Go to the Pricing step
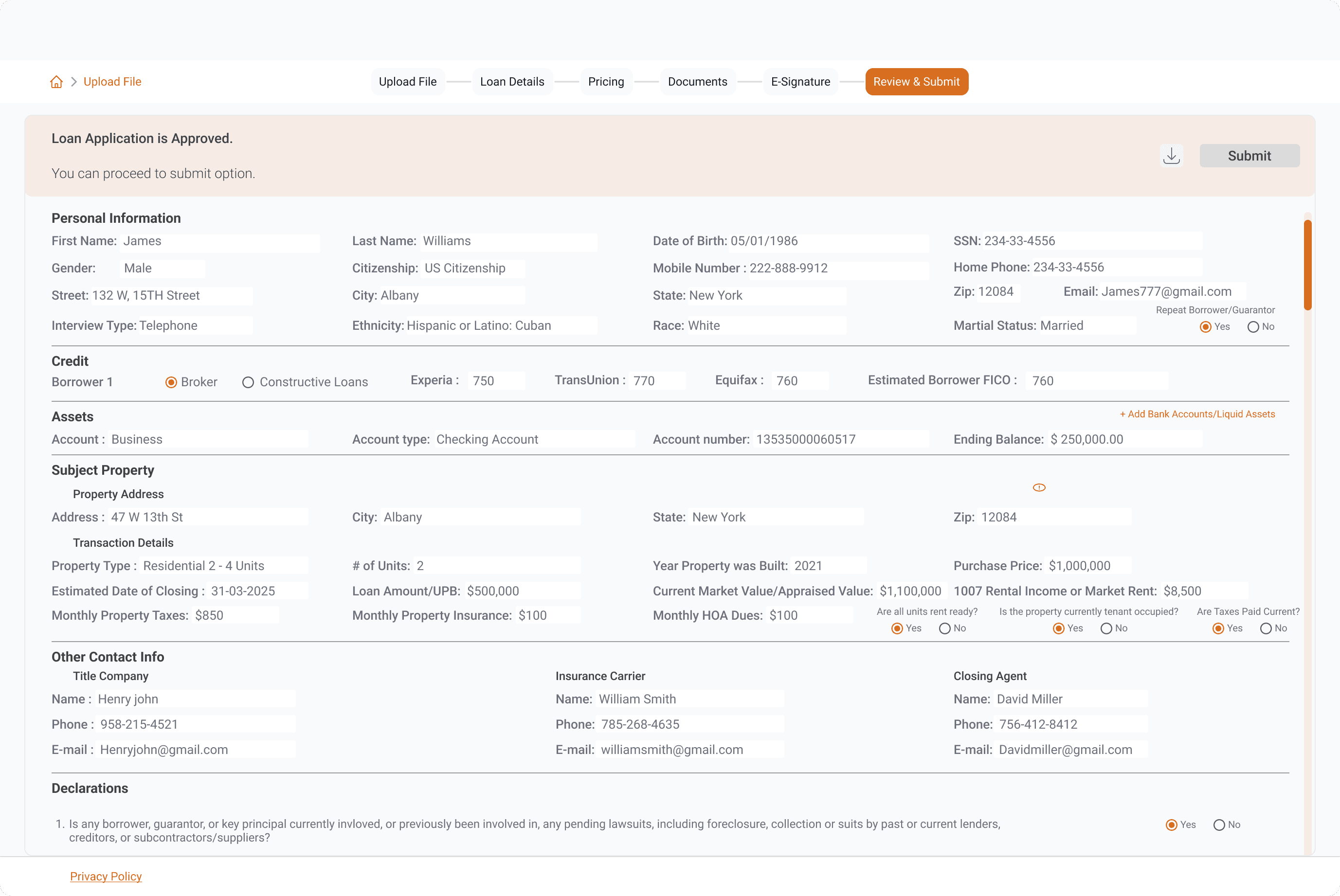The image size is (1340, 896). pyautogui.click(x=606, y=82)
